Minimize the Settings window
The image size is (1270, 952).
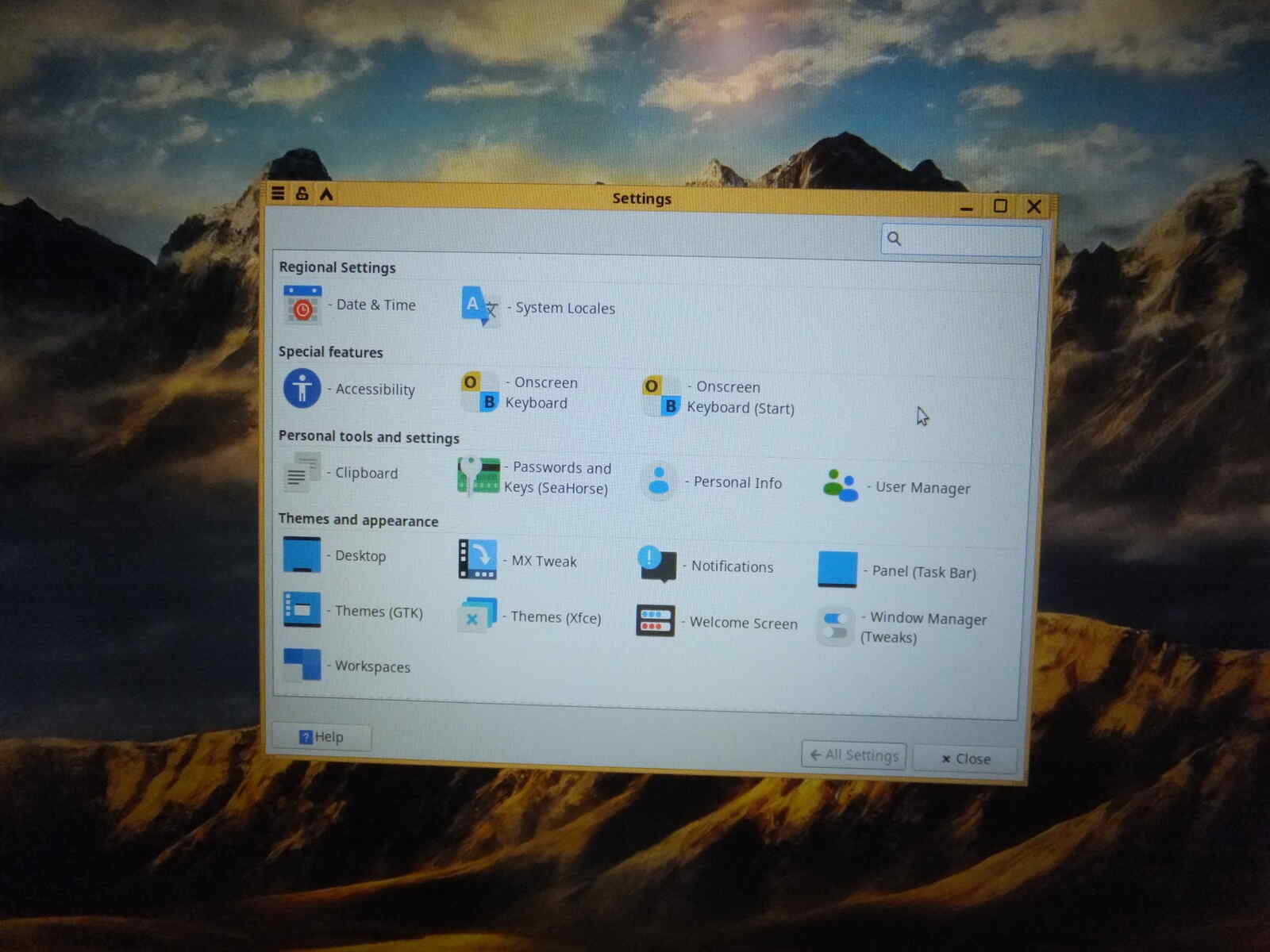point(966,207)
